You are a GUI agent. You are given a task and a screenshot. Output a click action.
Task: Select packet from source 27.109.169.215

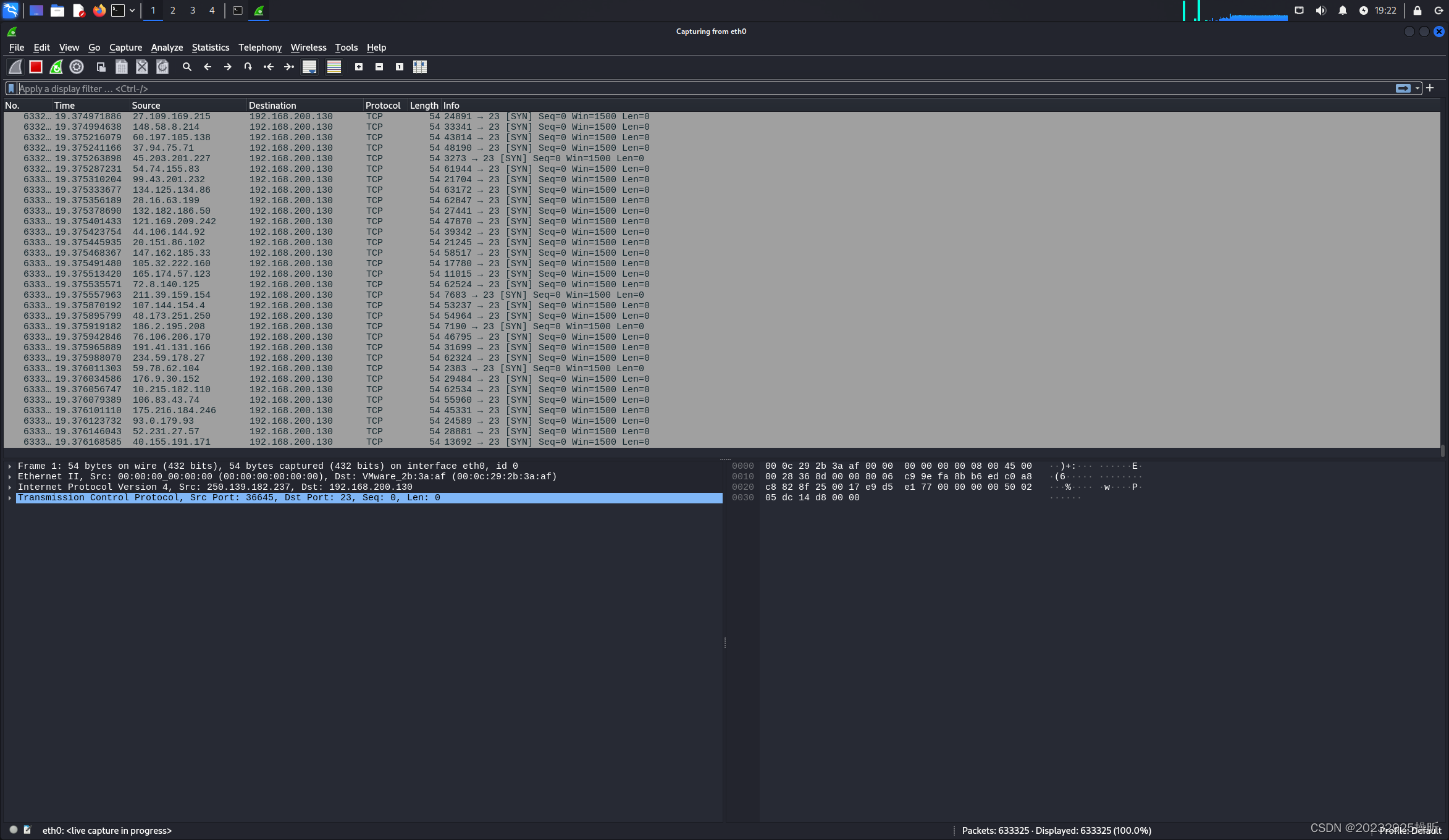point(721,117)
